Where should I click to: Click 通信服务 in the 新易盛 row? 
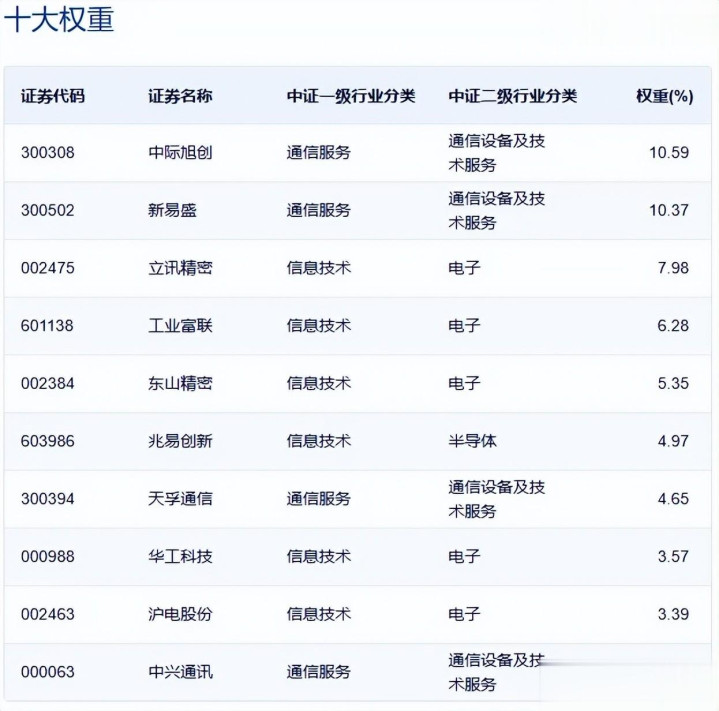tap(319, 210)
